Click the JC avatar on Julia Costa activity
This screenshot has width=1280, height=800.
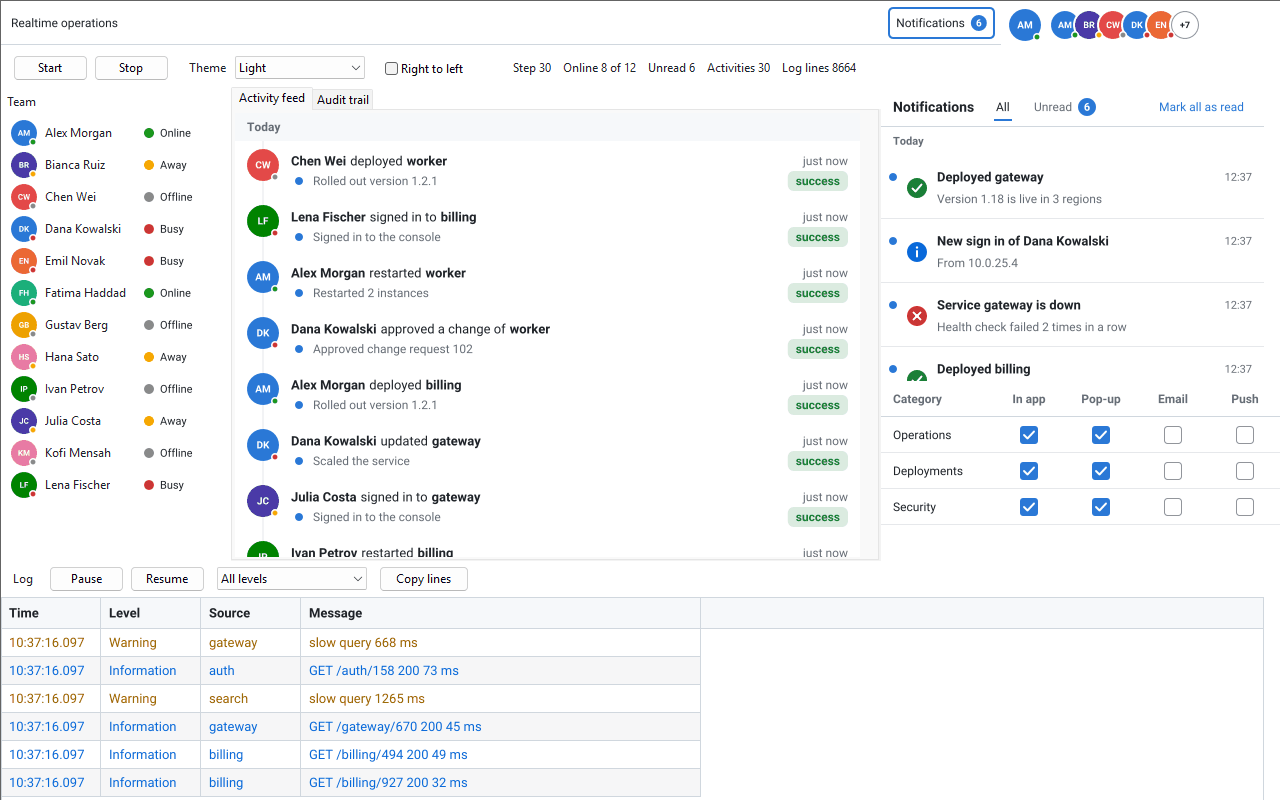pos(263,501)
